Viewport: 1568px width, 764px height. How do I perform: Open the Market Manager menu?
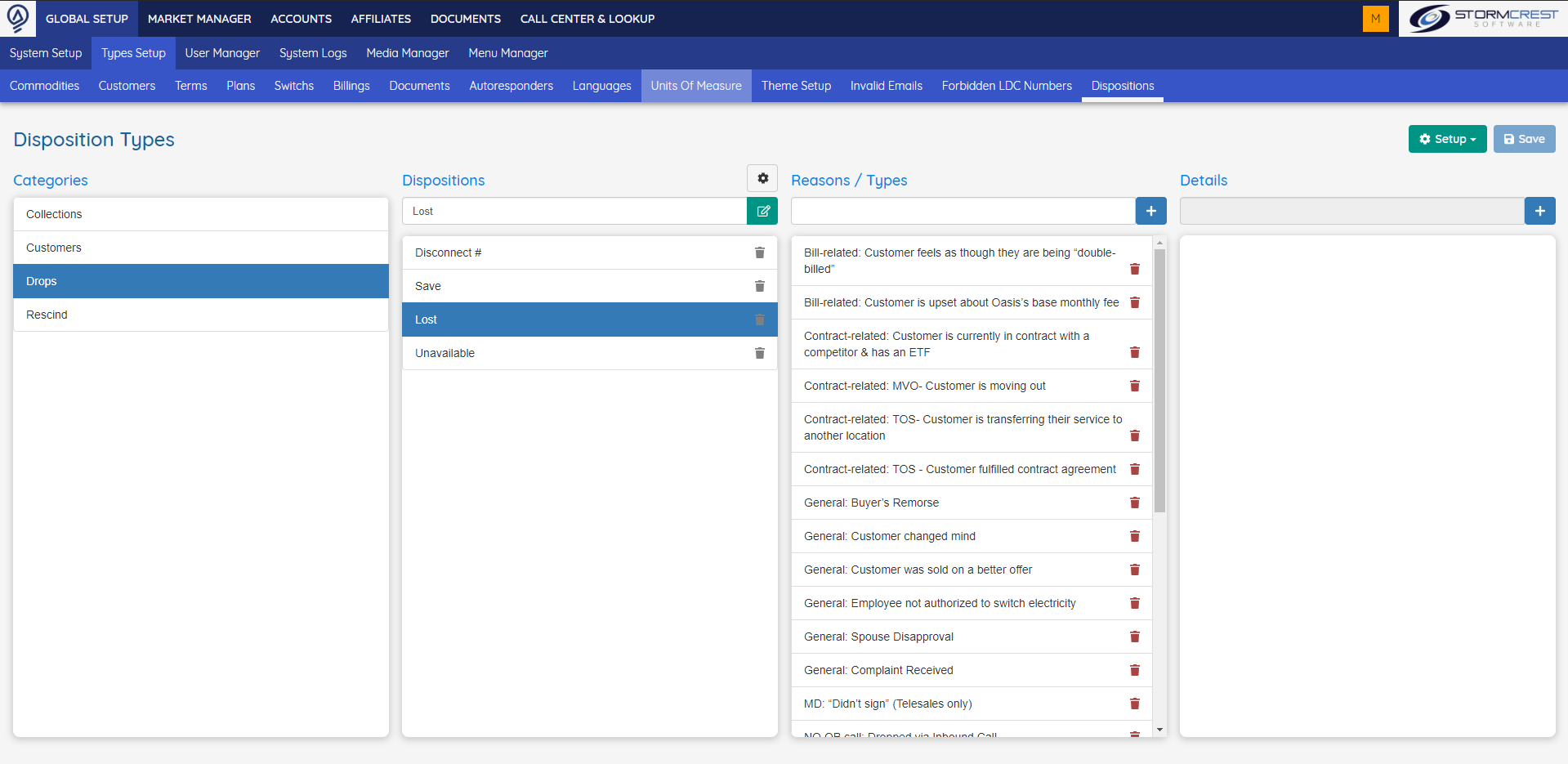click(x=199, y=18)
